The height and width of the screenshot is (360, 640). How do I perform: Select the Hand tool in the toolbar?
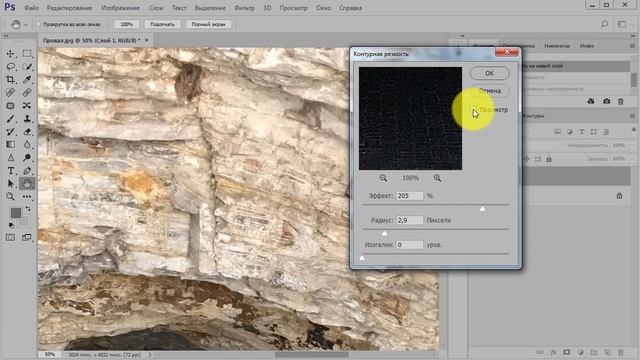tap(27, 184)
